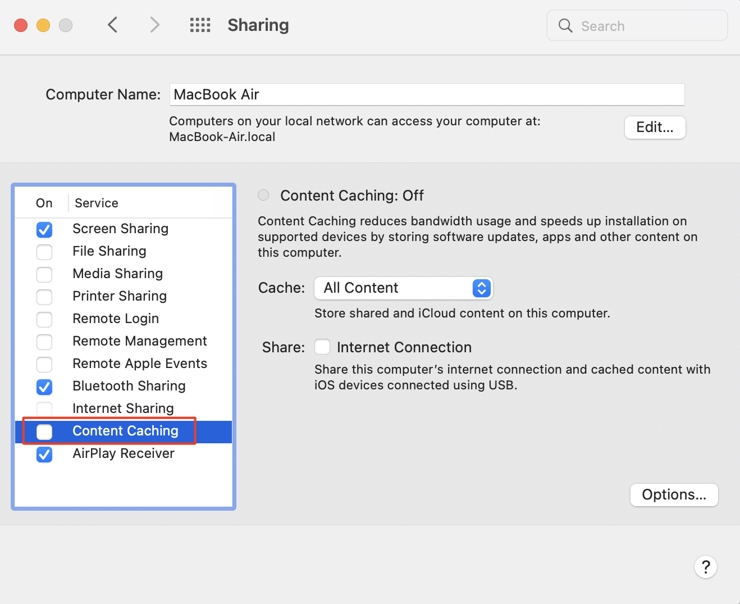Viewport: 740px width, 604px height.
Task: Uncheck the AirPlay Receiver checkbox
Action: (x=44, y=454)
